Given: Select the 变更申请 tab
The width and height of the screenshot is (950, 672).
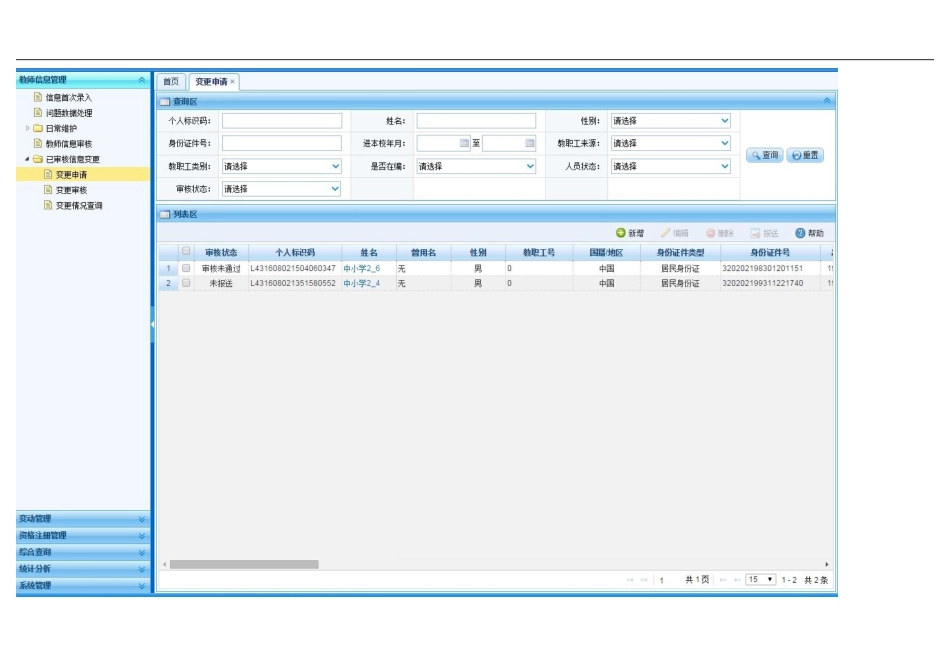Looking at the screenshot, I should click(x=211, y=82).
